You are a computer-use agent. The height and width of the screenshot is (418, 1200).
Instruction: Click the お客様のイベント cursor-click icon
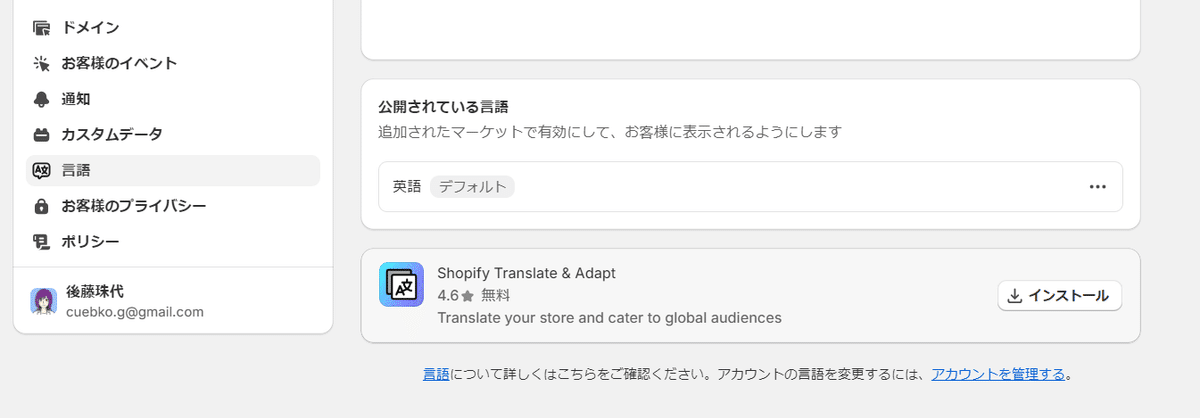[41, 64]
